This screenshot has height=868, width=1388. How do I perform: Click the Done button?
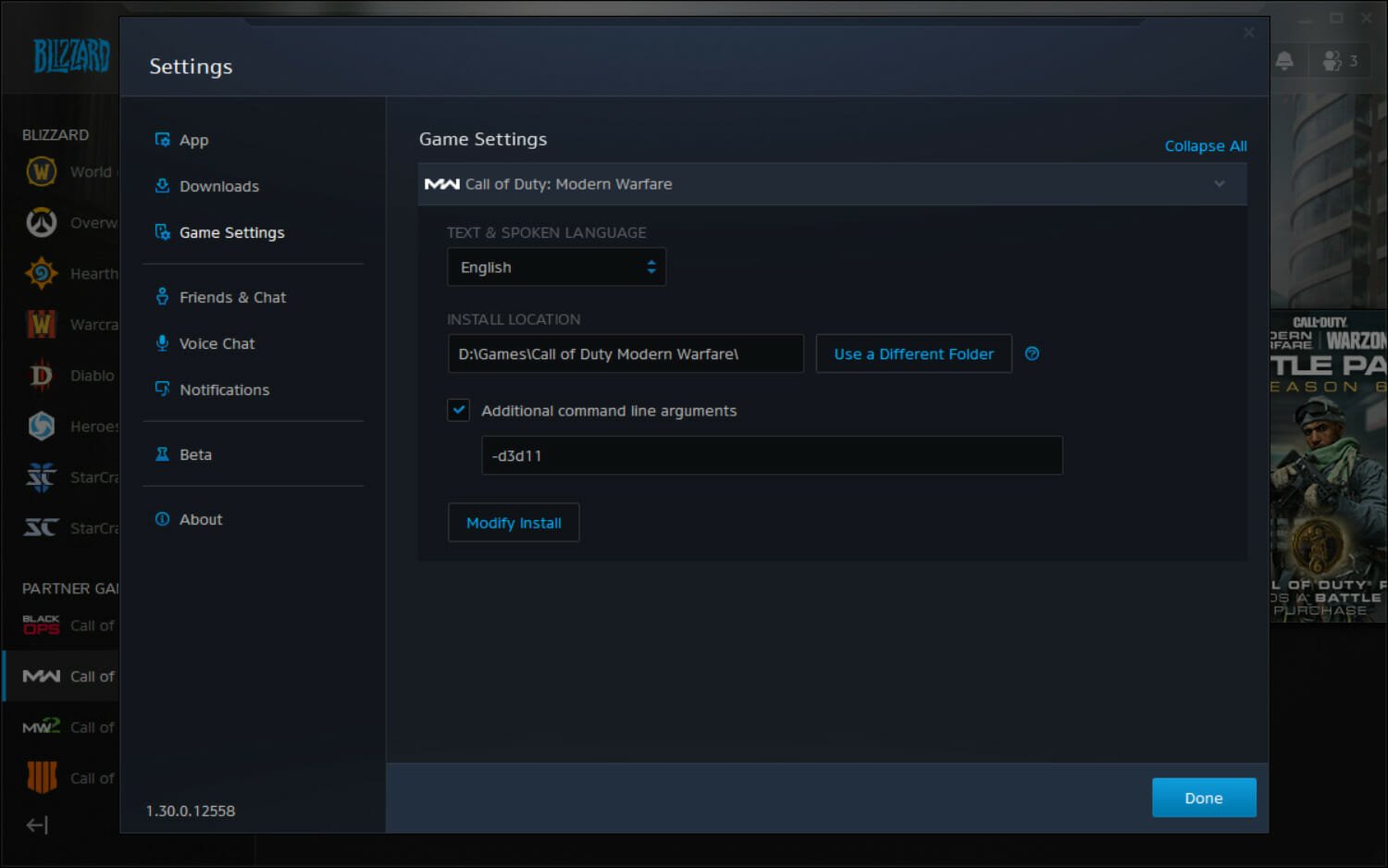(1204, 798)
